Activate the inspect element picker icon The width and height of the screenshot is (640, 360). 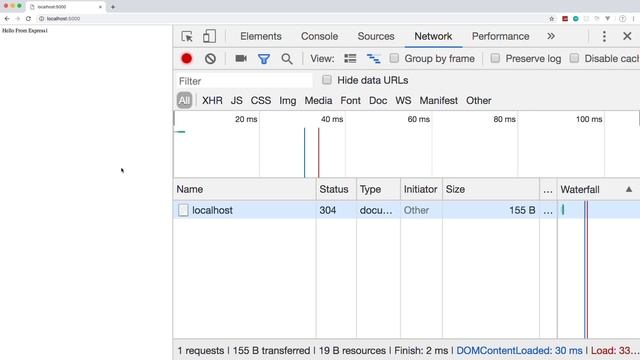pyautogui.click(x=187, y=36)
